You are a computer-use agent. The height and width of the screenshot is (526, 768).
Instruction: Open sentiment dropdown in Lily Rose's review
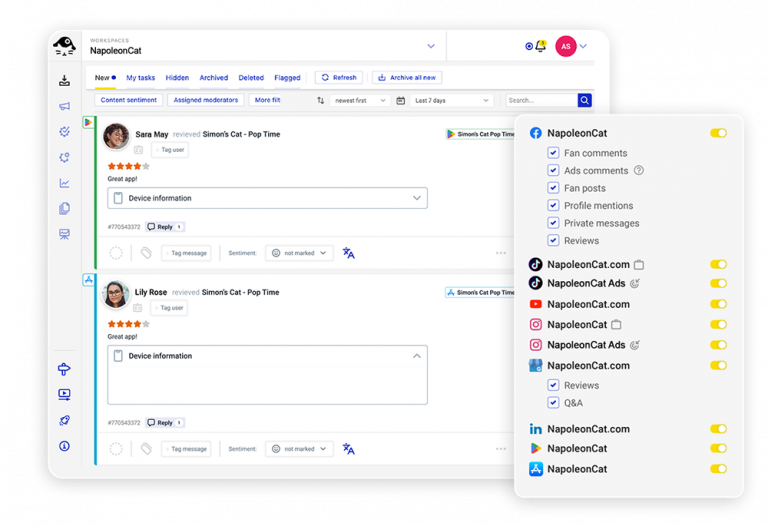coord(299,449)
